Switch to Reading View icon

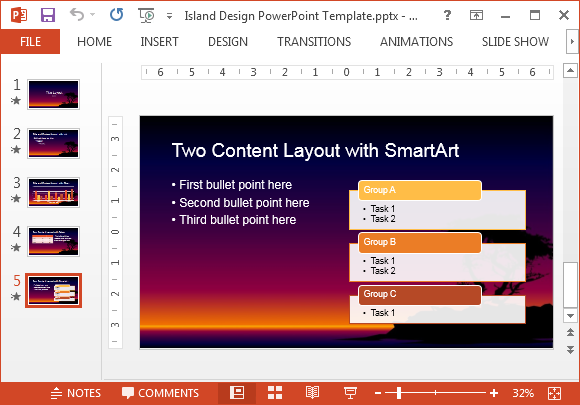coord(313,393)
